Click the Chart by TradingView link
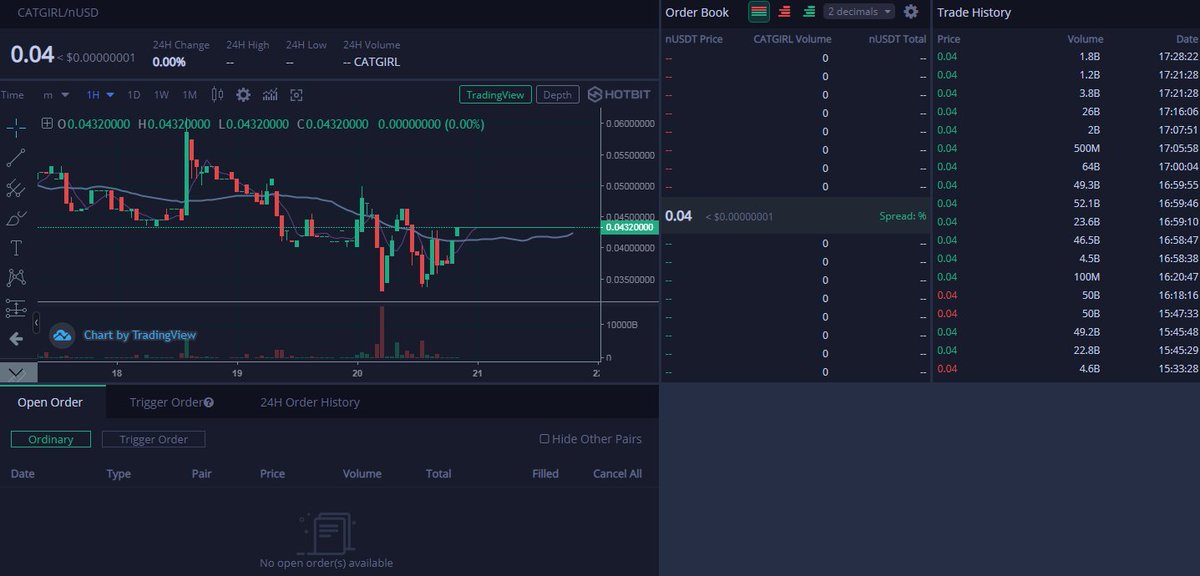The width and height of the screenshot is (1200, 576). click(x=139, y=335)
